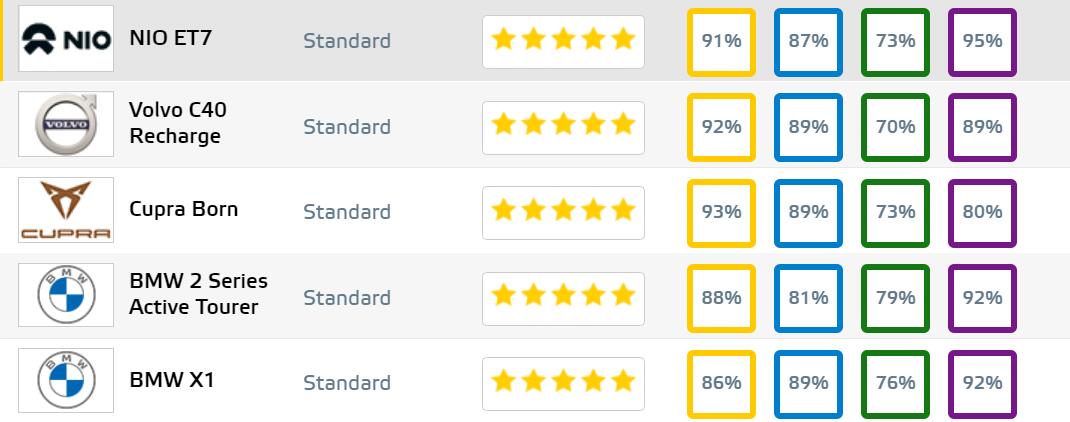
Task: Click NIO ET7 purple 95% score box
Action: [982, 41]
